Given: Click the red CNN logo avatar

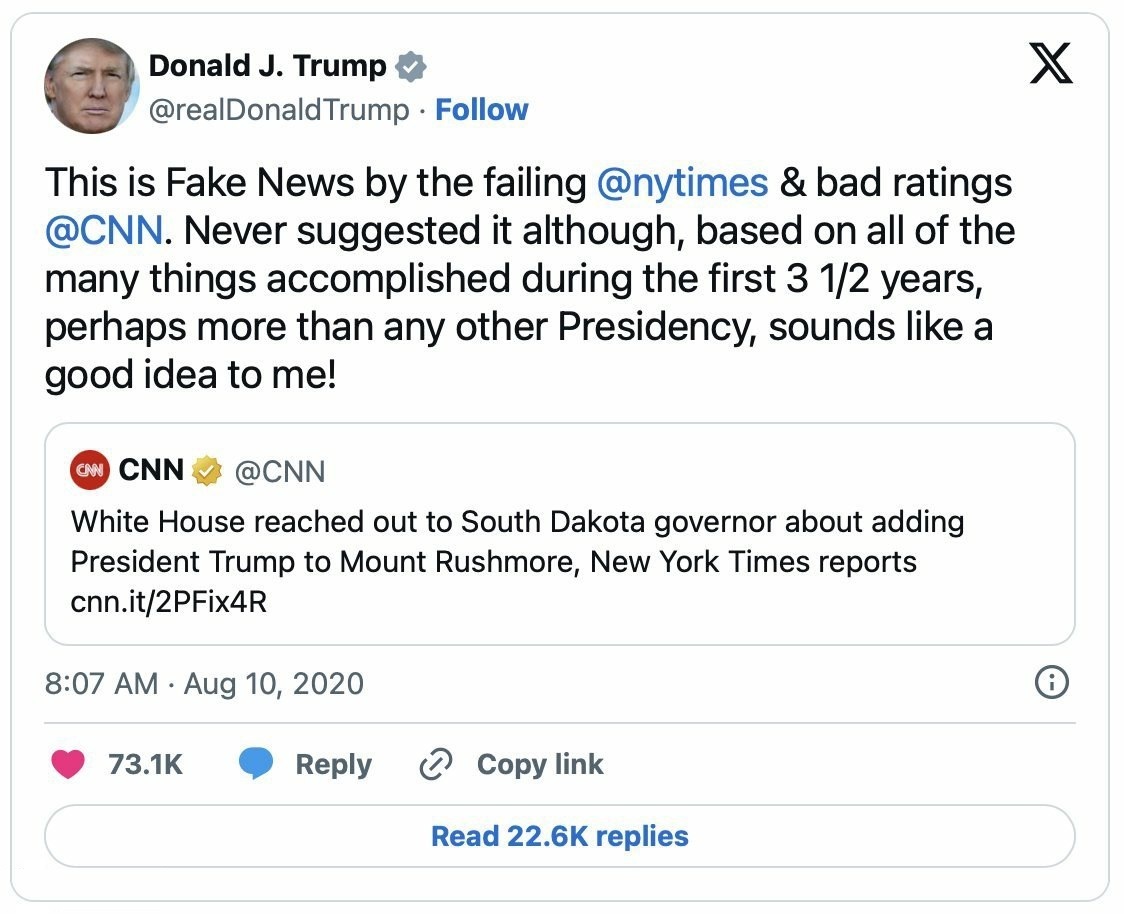Looking at the screenshot, I should tap(90, 470).
